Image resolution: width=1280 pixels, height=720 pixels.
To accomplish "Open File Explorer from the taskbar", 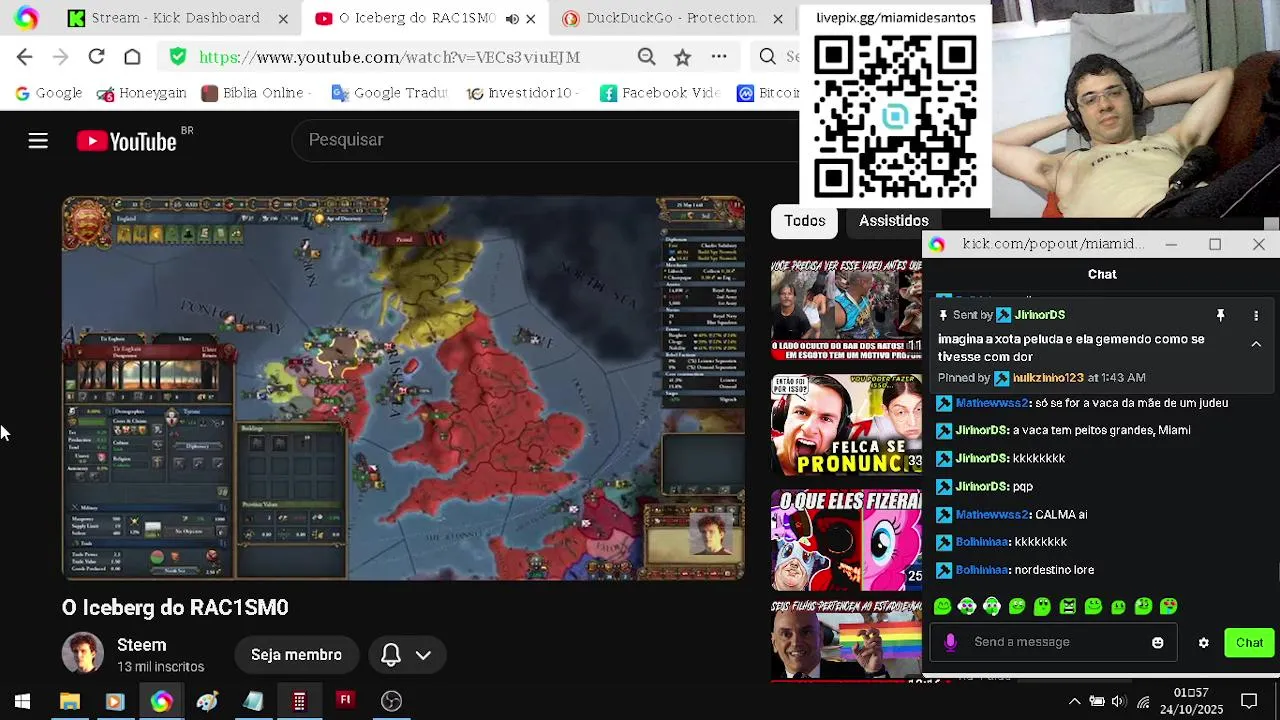I will (x=70, y=701).
